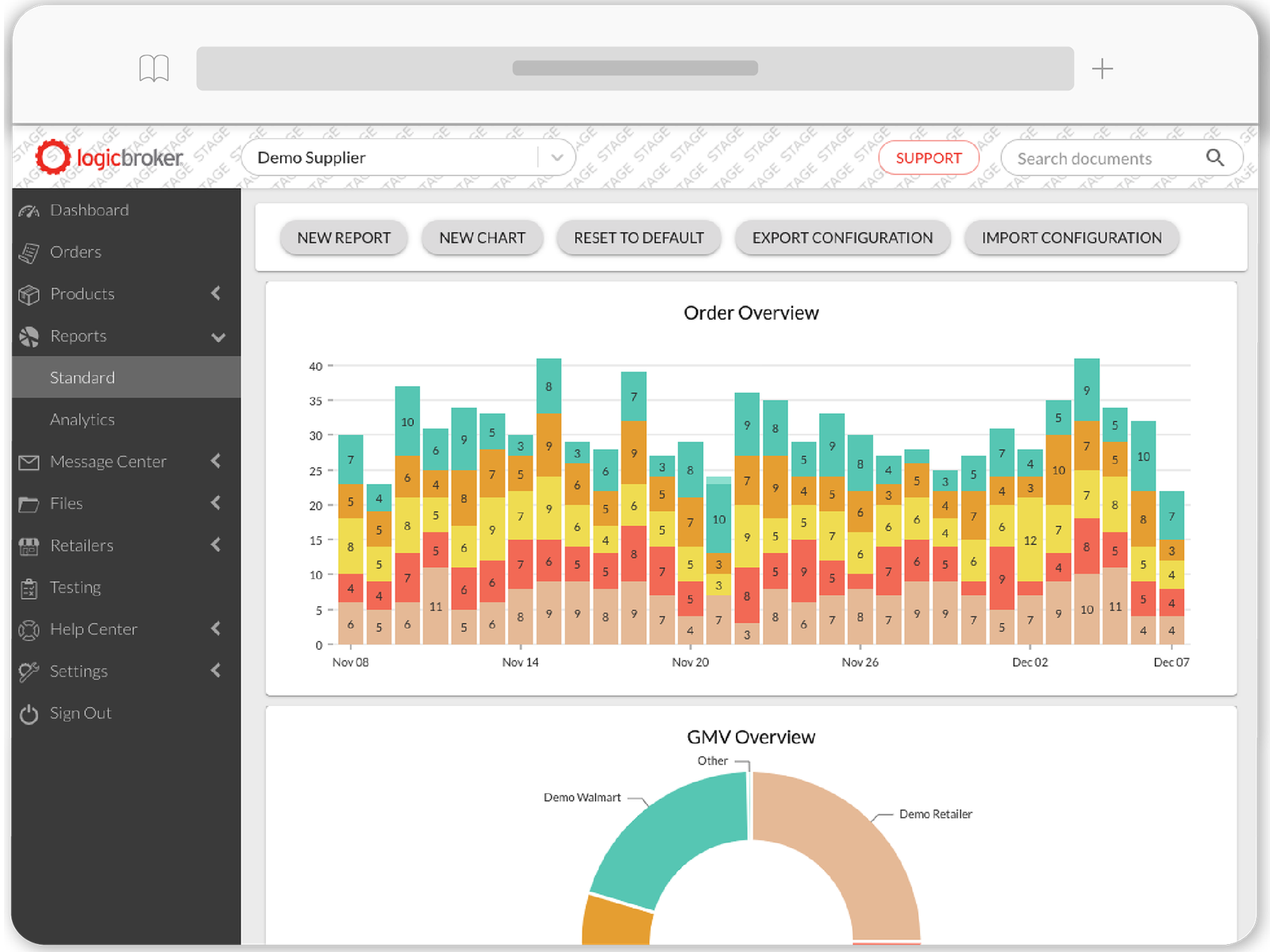This screenshot has height=952, width=1270.
Task: Click the logicbroker logo
Action: (110, 157)
